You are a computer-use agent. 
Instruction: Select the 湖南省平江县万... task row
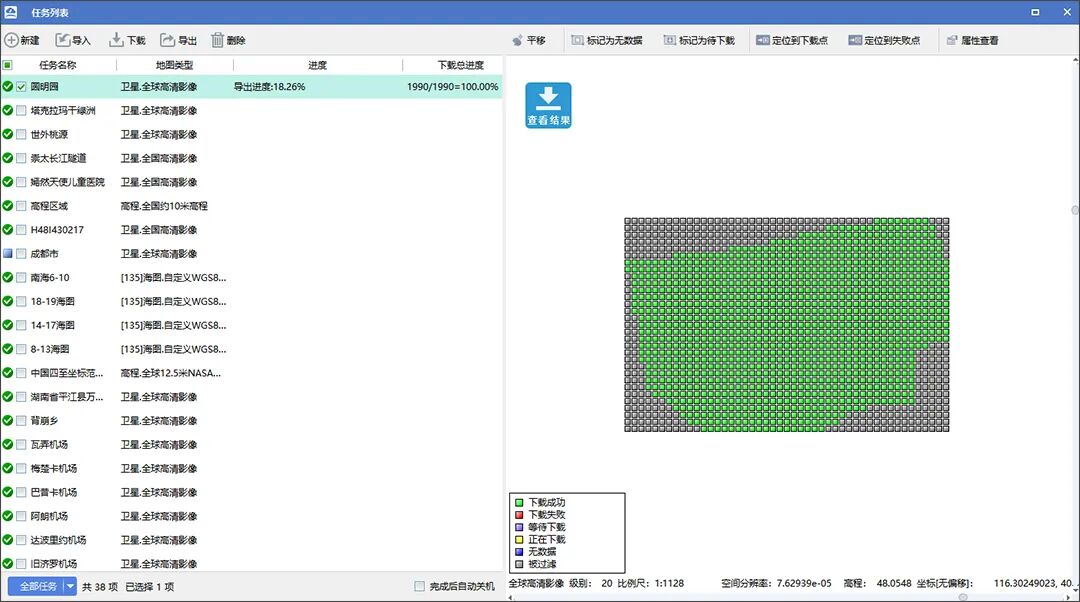(251, 397)
